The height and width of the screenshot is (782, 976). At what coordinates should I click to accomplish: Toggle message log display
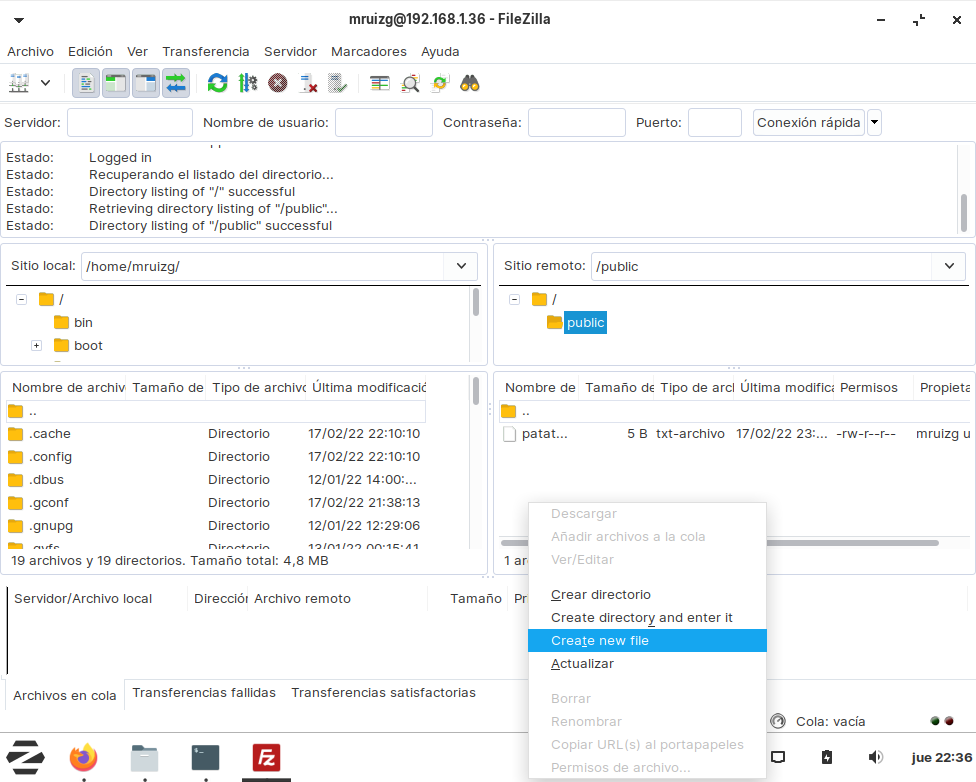coord(87,83)
